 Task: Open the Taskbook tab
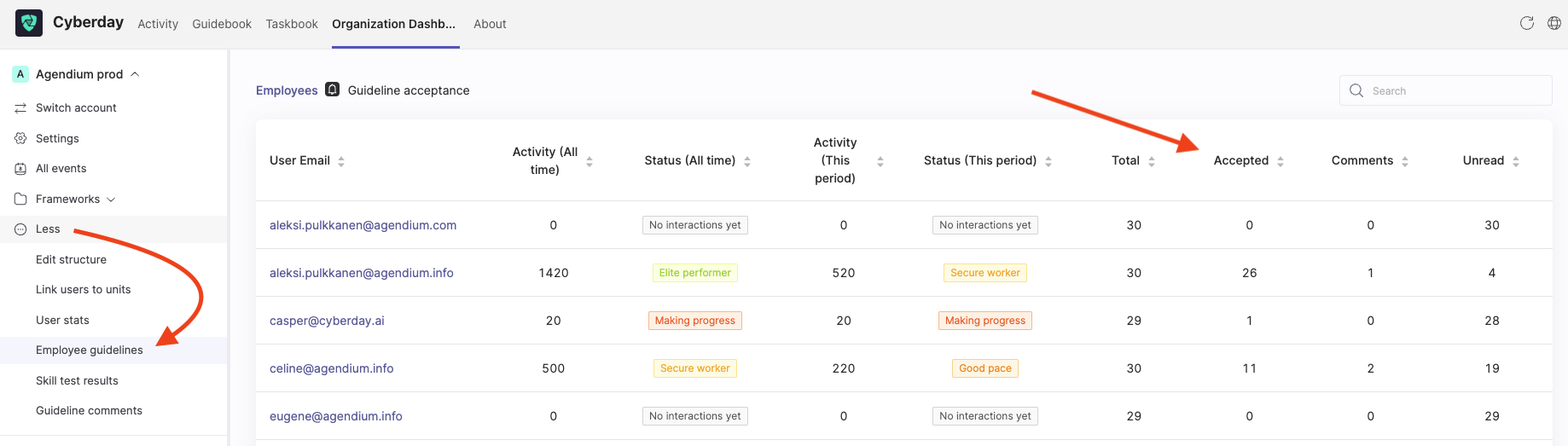(292, 24)
